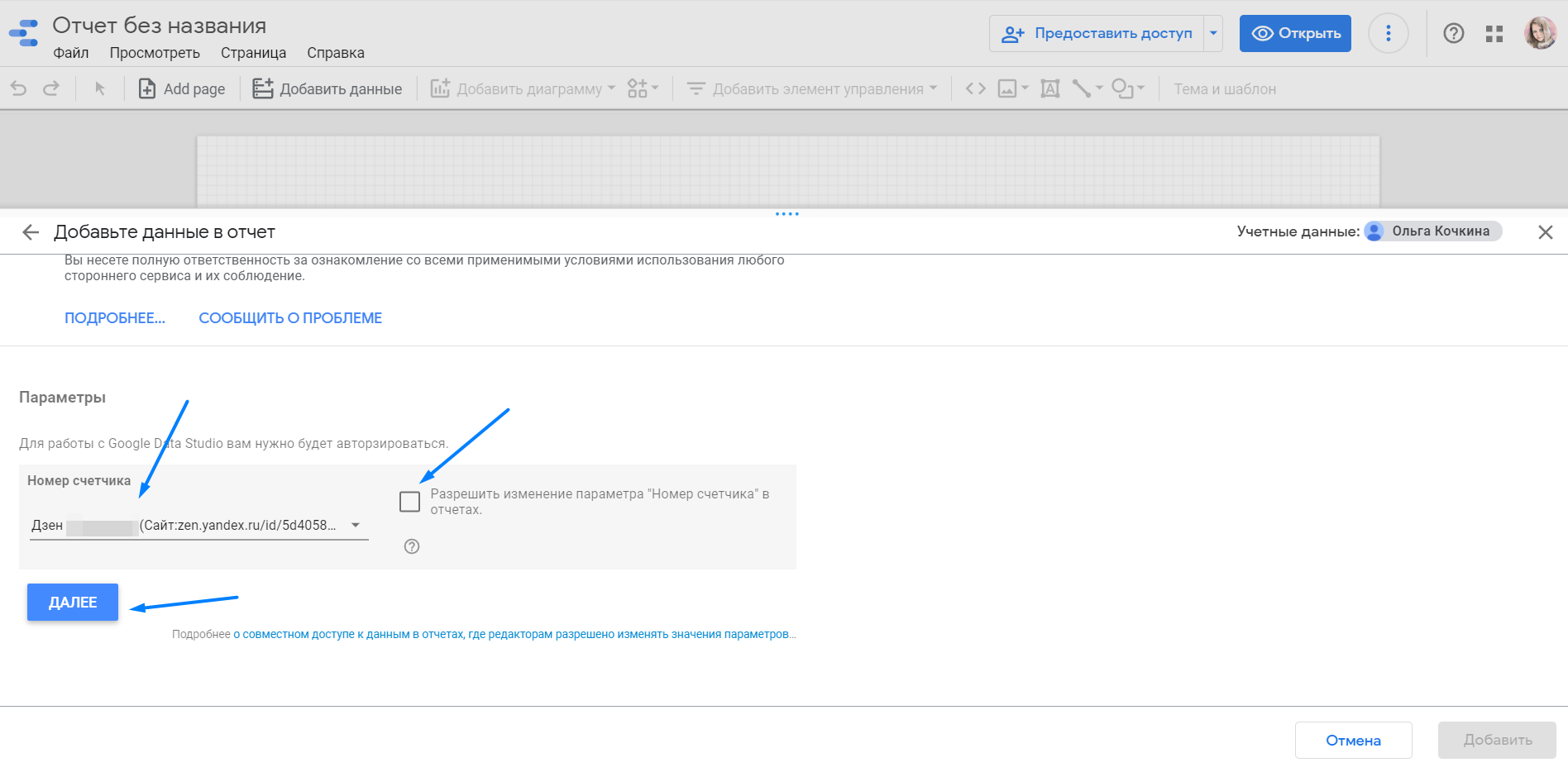Enable changing the 'Номер счетчика' parameter checkbox
Image resolution: width=1568 pixels, height=772 pixels.
pos(409,502)
